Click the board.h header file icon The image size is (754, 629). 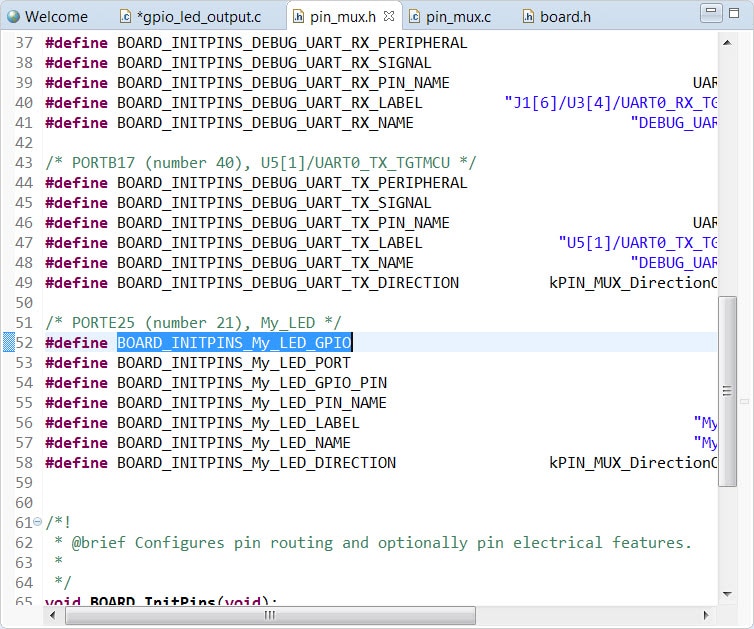(529, 16)
